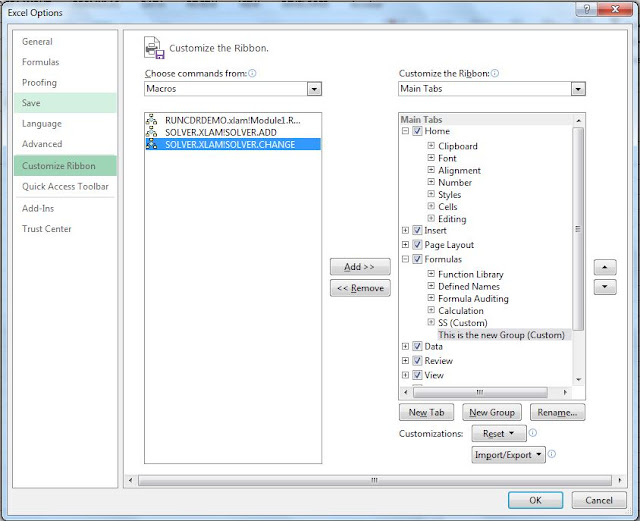Click info icon beside Customize the Ribbon label
Image resolution: width=640 pixels, height=521 pixels.
coord(495,73)
